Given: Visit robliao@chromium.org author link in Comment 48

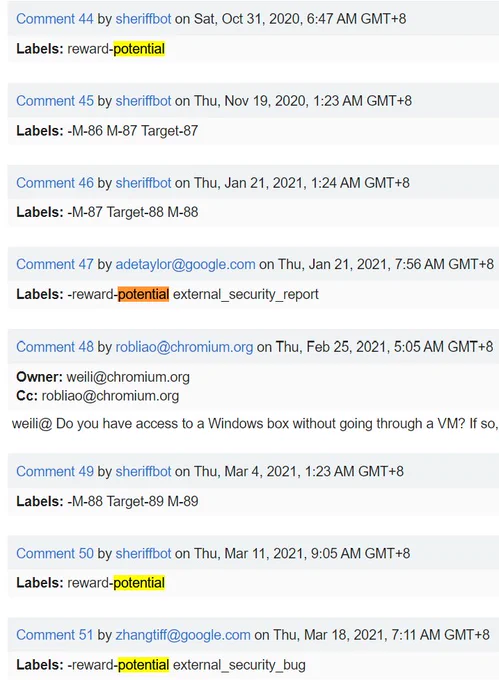Looking at the screenshot, I should click(184, 347).
